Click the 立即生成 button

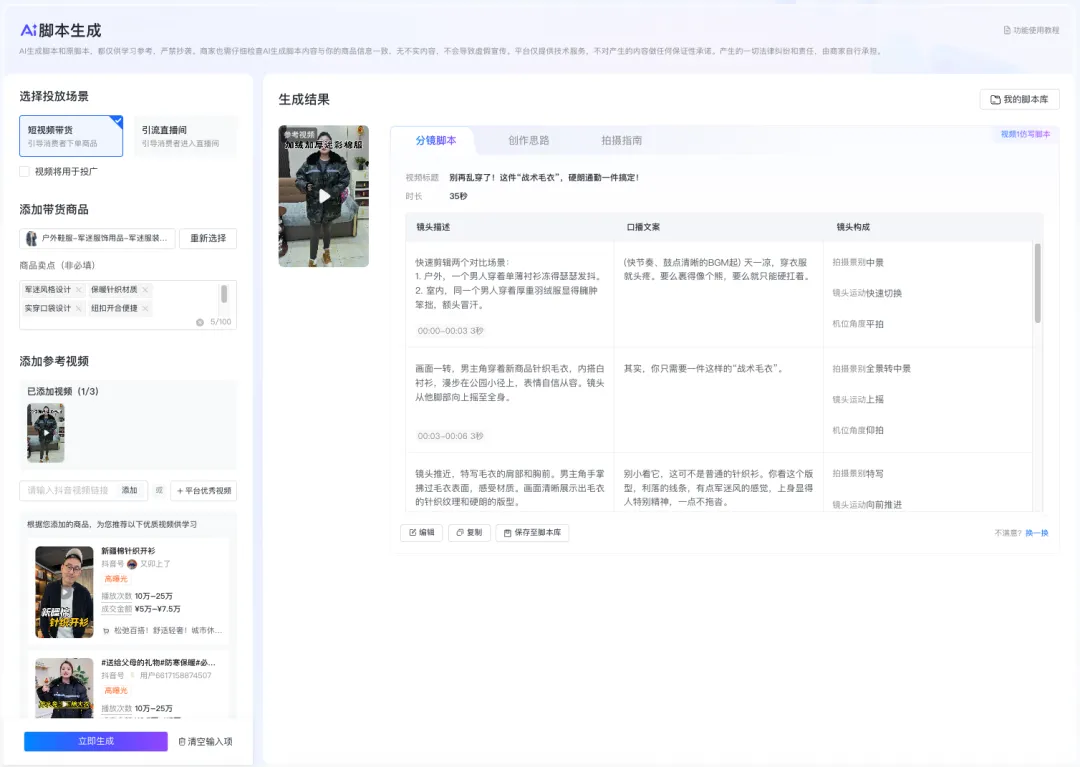pos(96,742)
